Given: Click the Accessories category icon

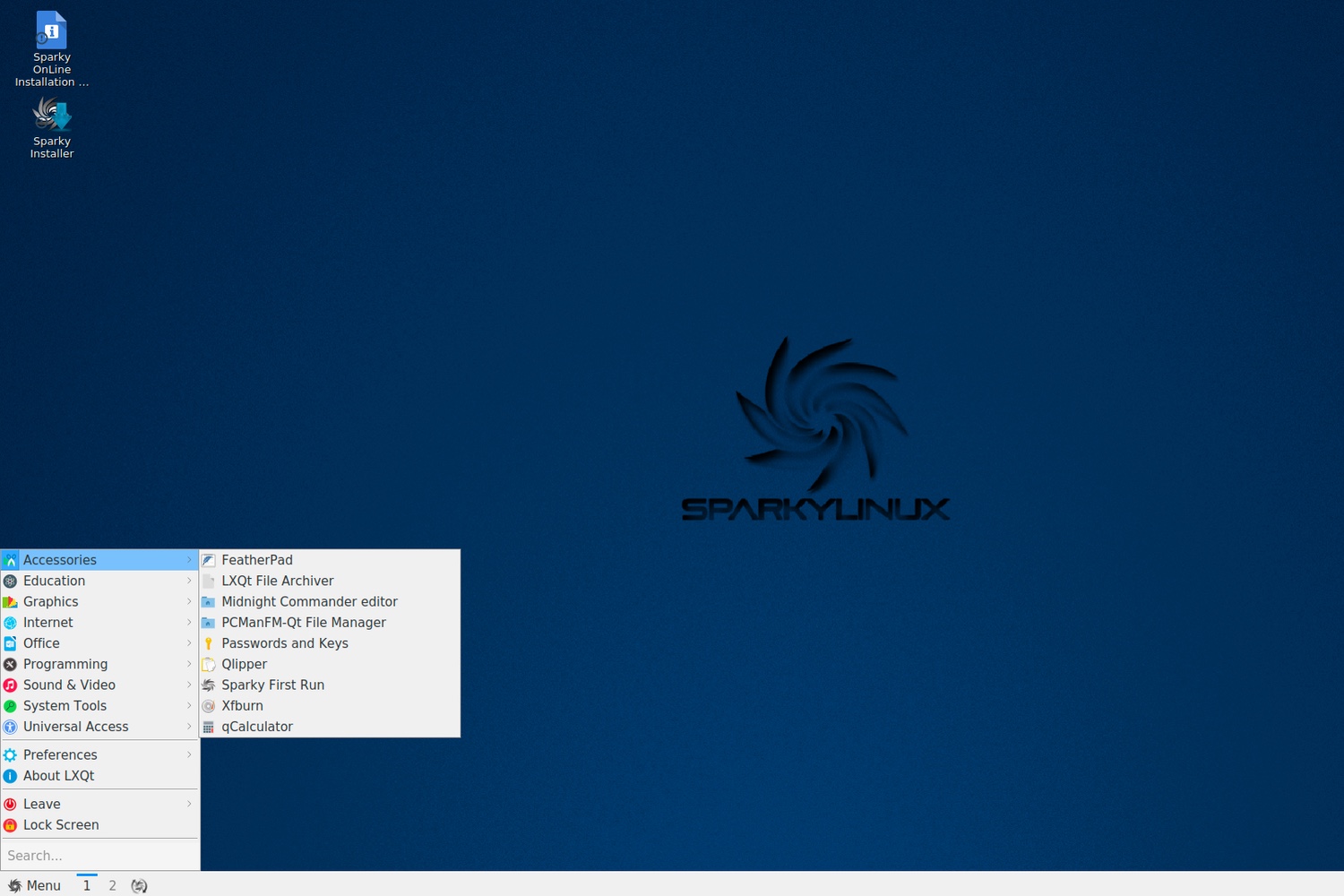Looking at the screenshot, I should 10,560.
